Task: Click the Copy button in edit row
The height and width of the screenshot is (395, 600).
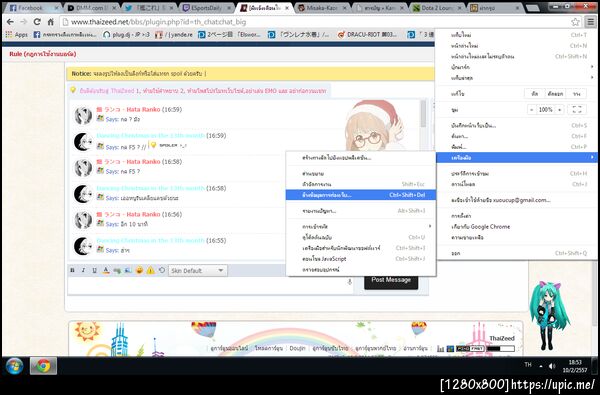Action: coord(555,94)
